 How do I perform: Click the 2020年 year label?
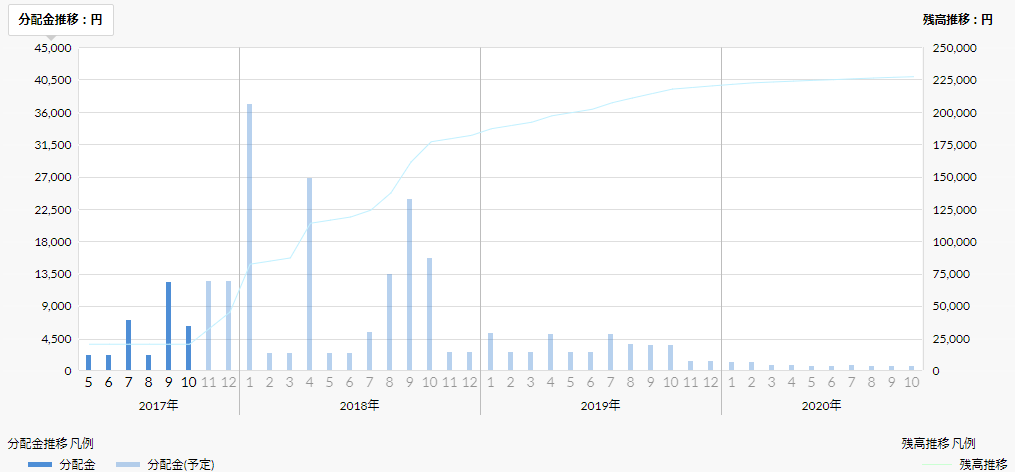point(821,406)
